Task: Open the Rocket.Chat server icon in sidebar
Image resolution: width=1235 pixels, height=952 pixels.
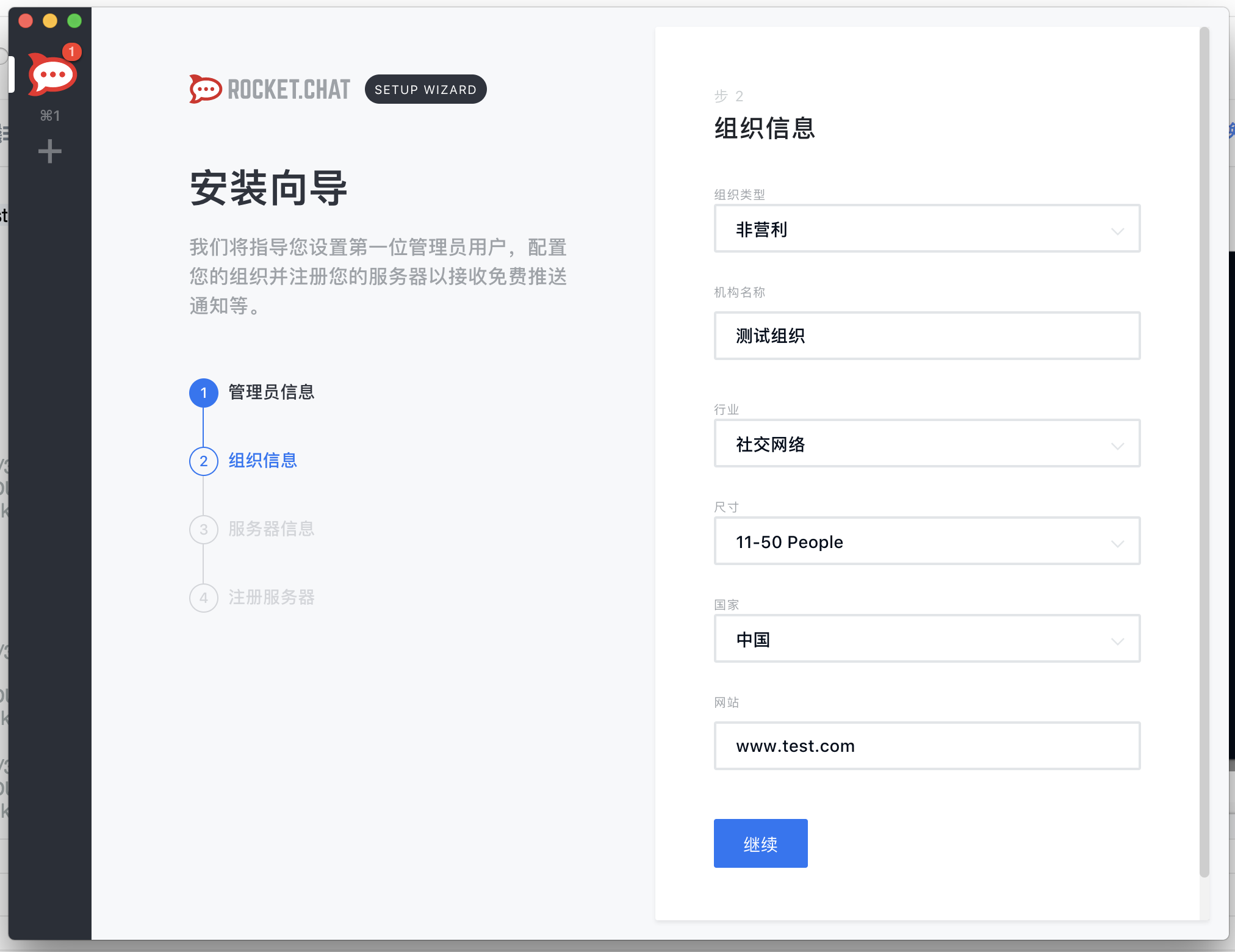Action: click(x=51, y=74)
